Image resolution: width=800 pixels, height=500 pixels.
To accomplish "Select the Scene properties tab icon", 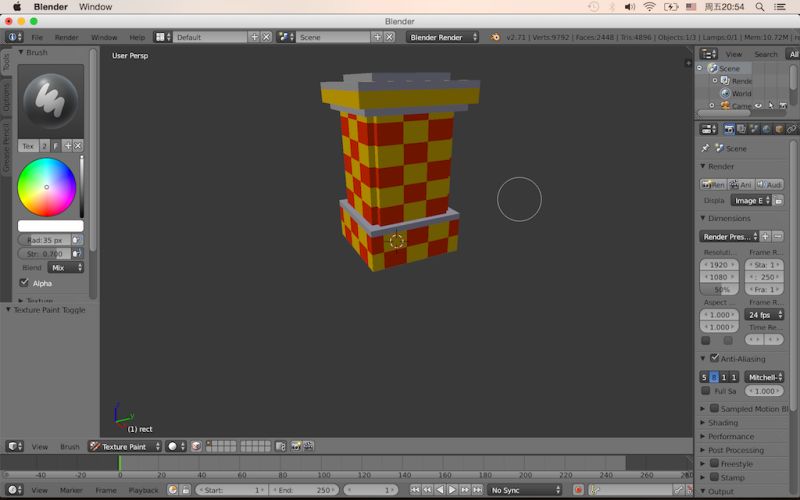I will coord(754,129).
